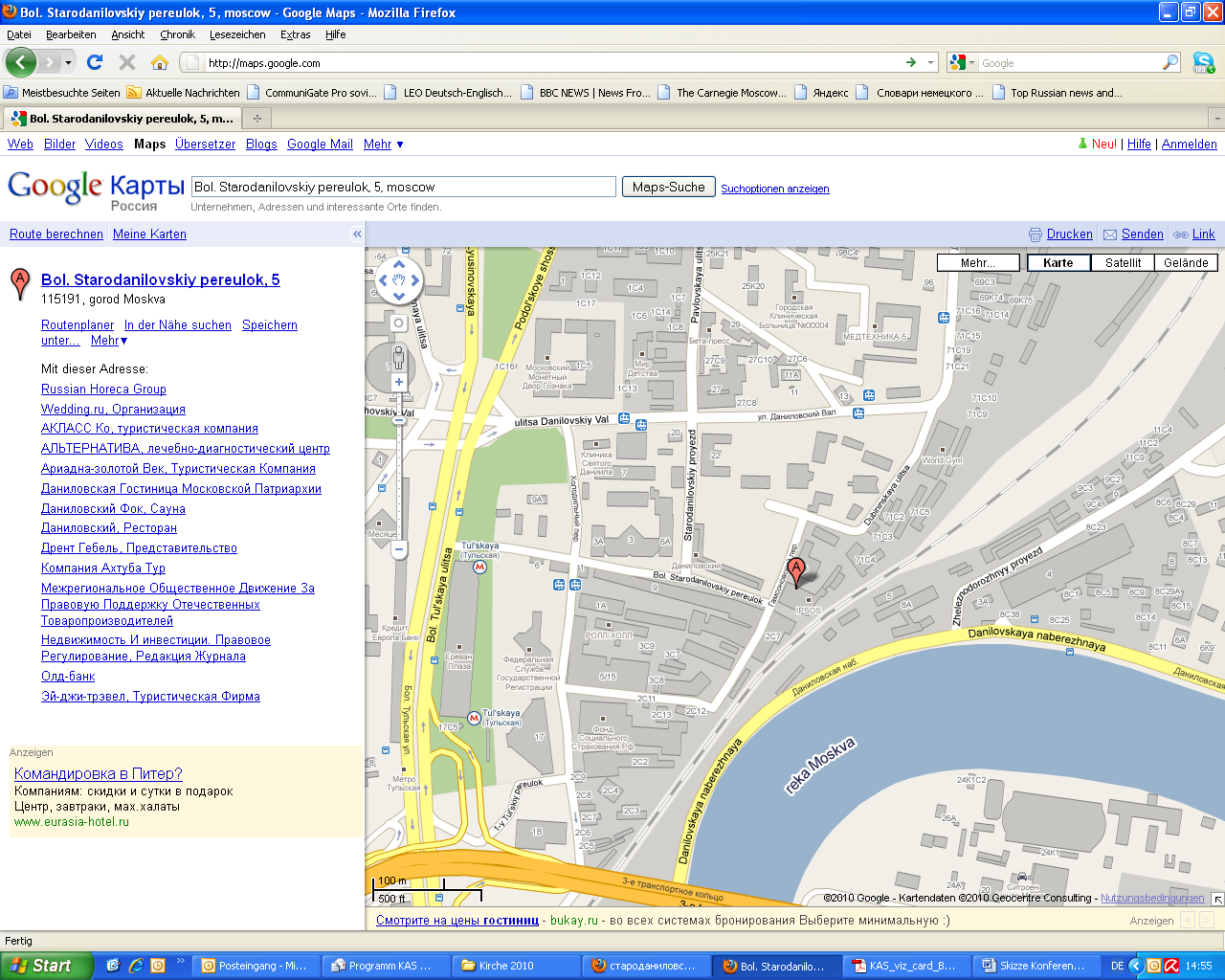Open Posteingang taskbar window
Image resolution: width=1225 pixels, height=980 pixels.
click(256, 966)
